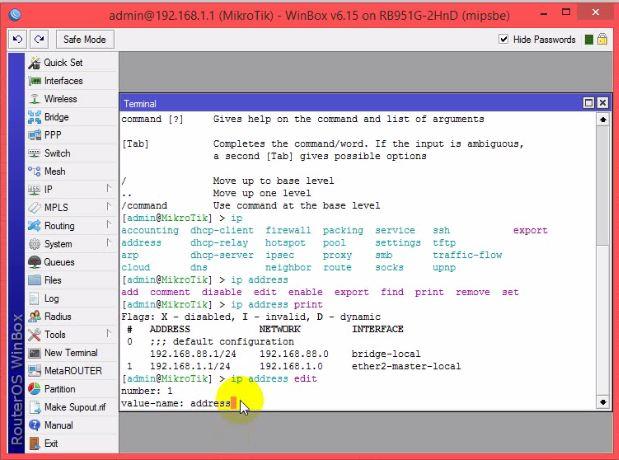619x460 pixels.
Task: Click the New Terminal monitor icon
Action: pos(34,353)
